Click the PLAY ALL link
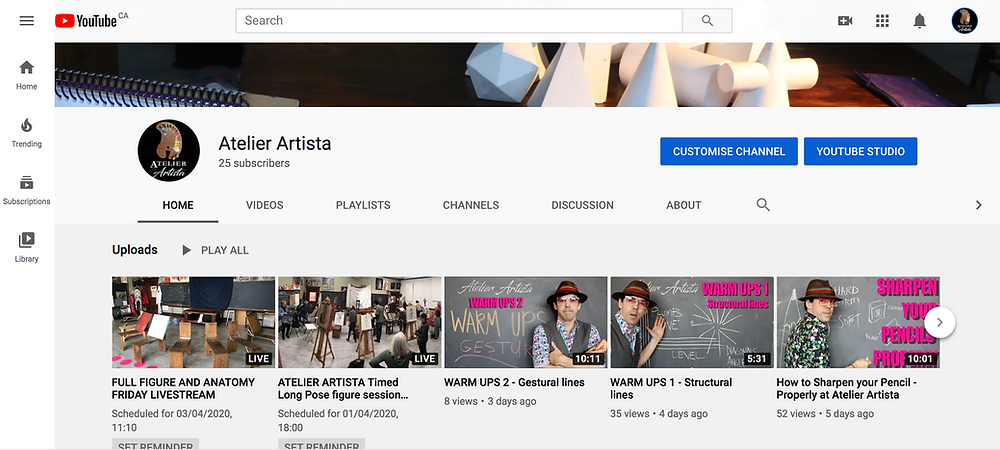Viewport: 1000px width, 450px height. coord(224,250)
